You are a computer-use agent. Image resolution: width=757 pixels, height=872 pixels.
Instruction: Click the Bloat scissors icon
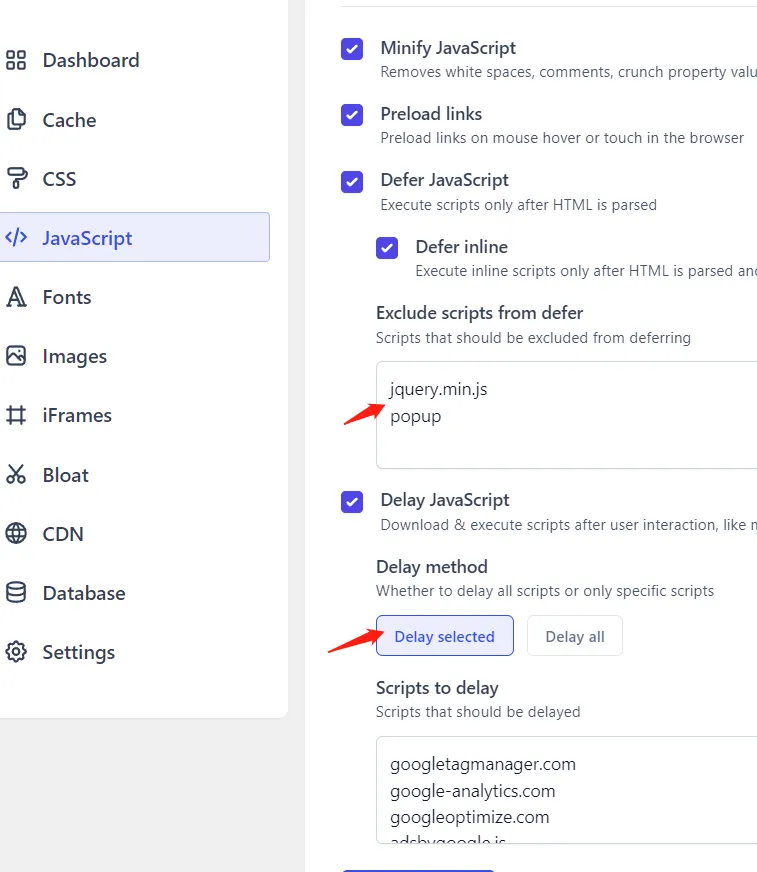(x=16, y=475)
